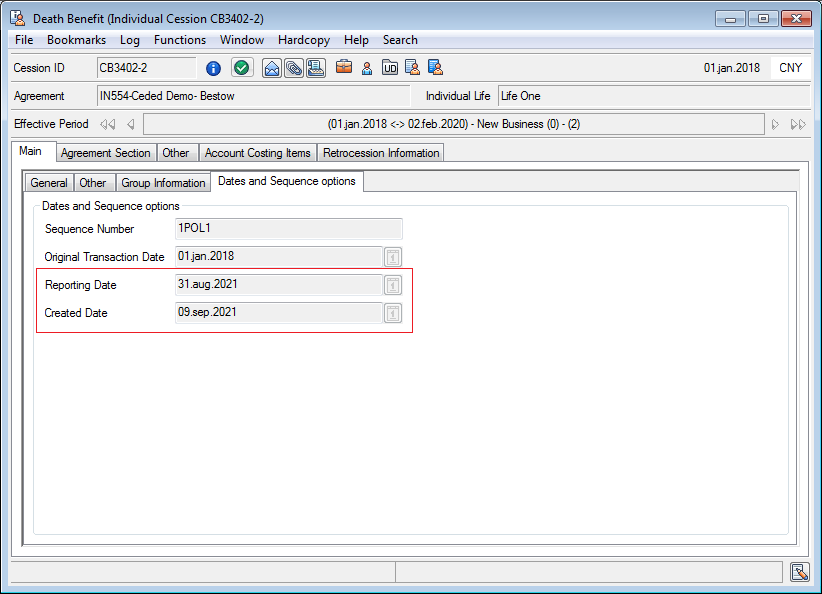Open calendar picker for Reporting Date
This screenshot has width=822, height=594.
coord(393,285)
